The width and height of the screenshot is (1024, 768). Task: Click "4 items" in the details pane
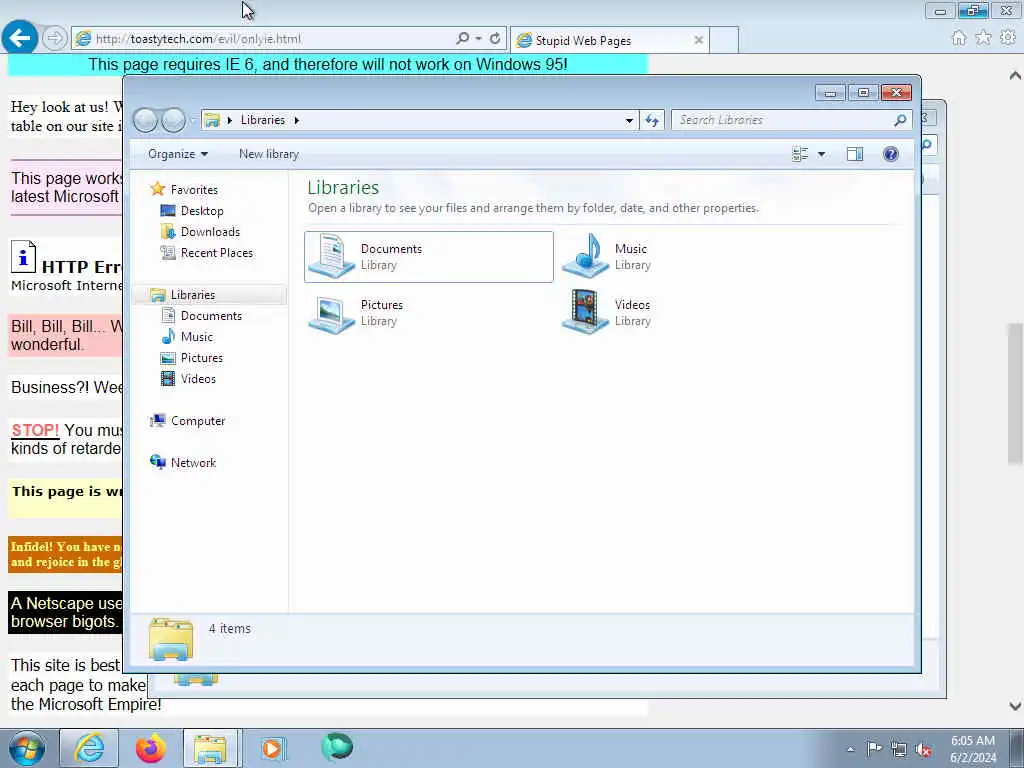[230, 629]
